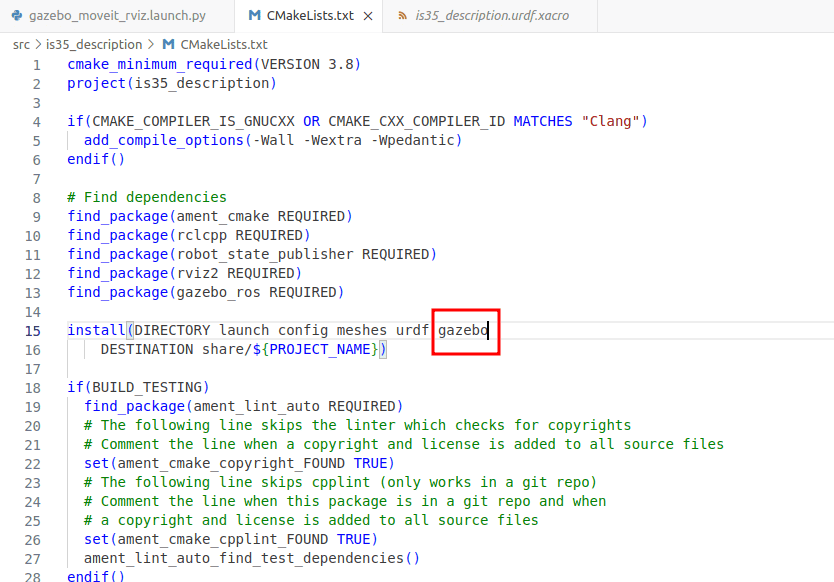This screenshot has width=834, height=582.
Task: Click on find_package(gazebo_ros REQUIRED) line
Action: 205,293
